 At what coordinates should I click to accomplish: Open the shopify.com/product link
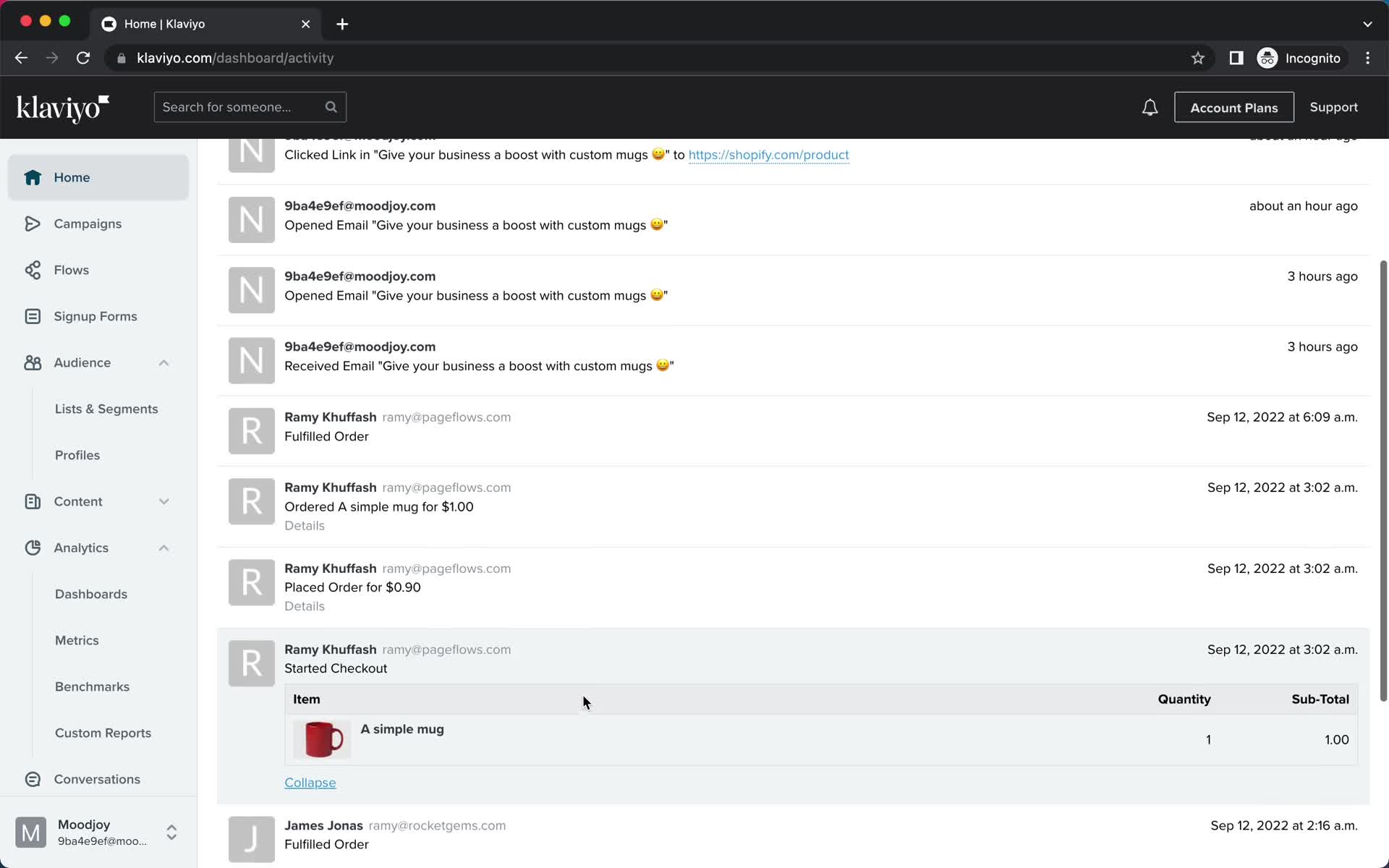pos(768,155)
